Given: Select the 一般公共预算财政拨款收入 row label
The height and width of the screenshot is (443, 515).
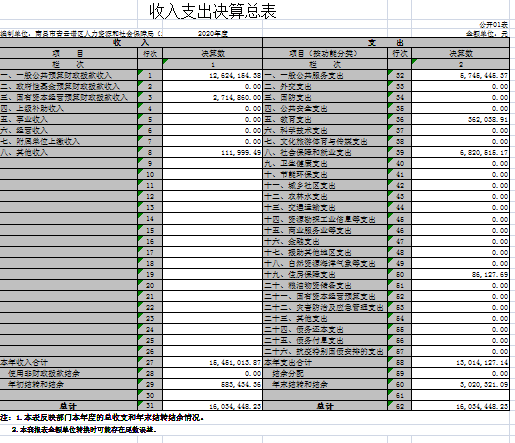Looking at the screenshot, I should point(69,75).
